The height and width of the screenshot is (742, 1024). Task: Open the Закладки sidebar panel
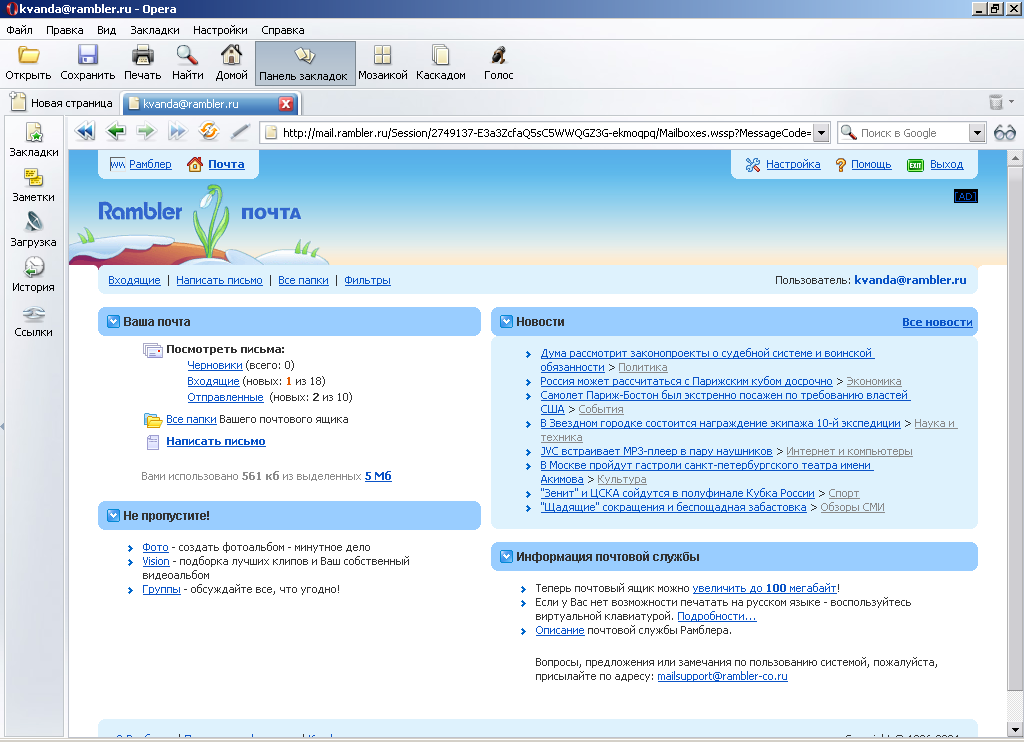pyautogui.click(x=34, y=140)
